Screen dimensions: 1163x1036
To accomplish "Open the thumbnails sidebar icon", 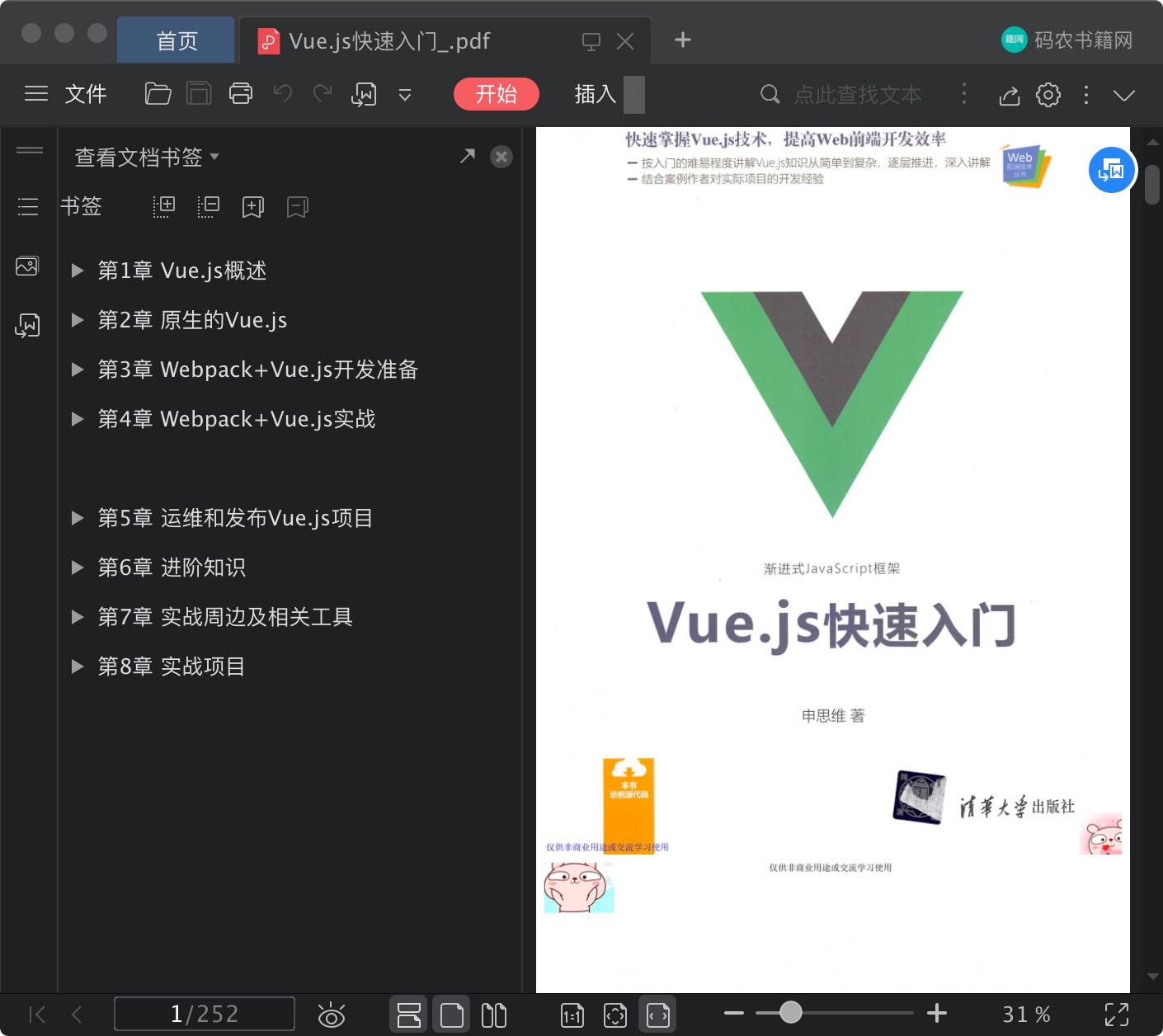I will 27,266.
